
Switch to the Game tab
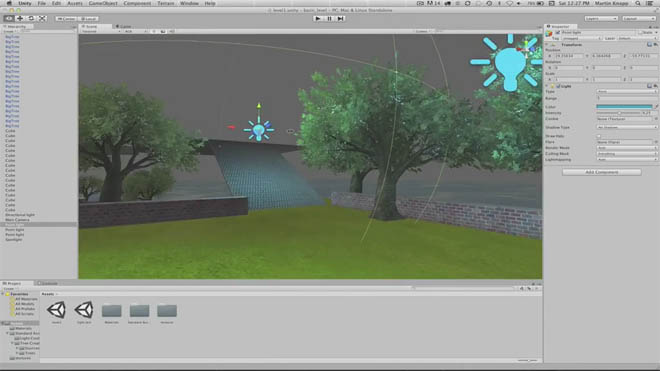click(124, 27)
